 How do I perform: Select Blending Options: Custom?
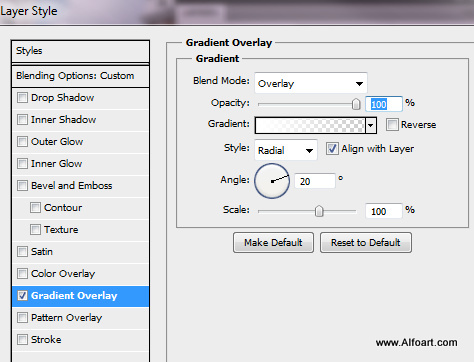coord(80,76)
